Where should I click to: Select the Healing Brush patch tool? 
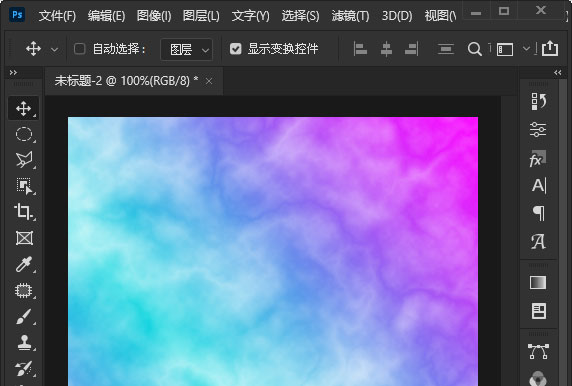(x=24, y=291)
